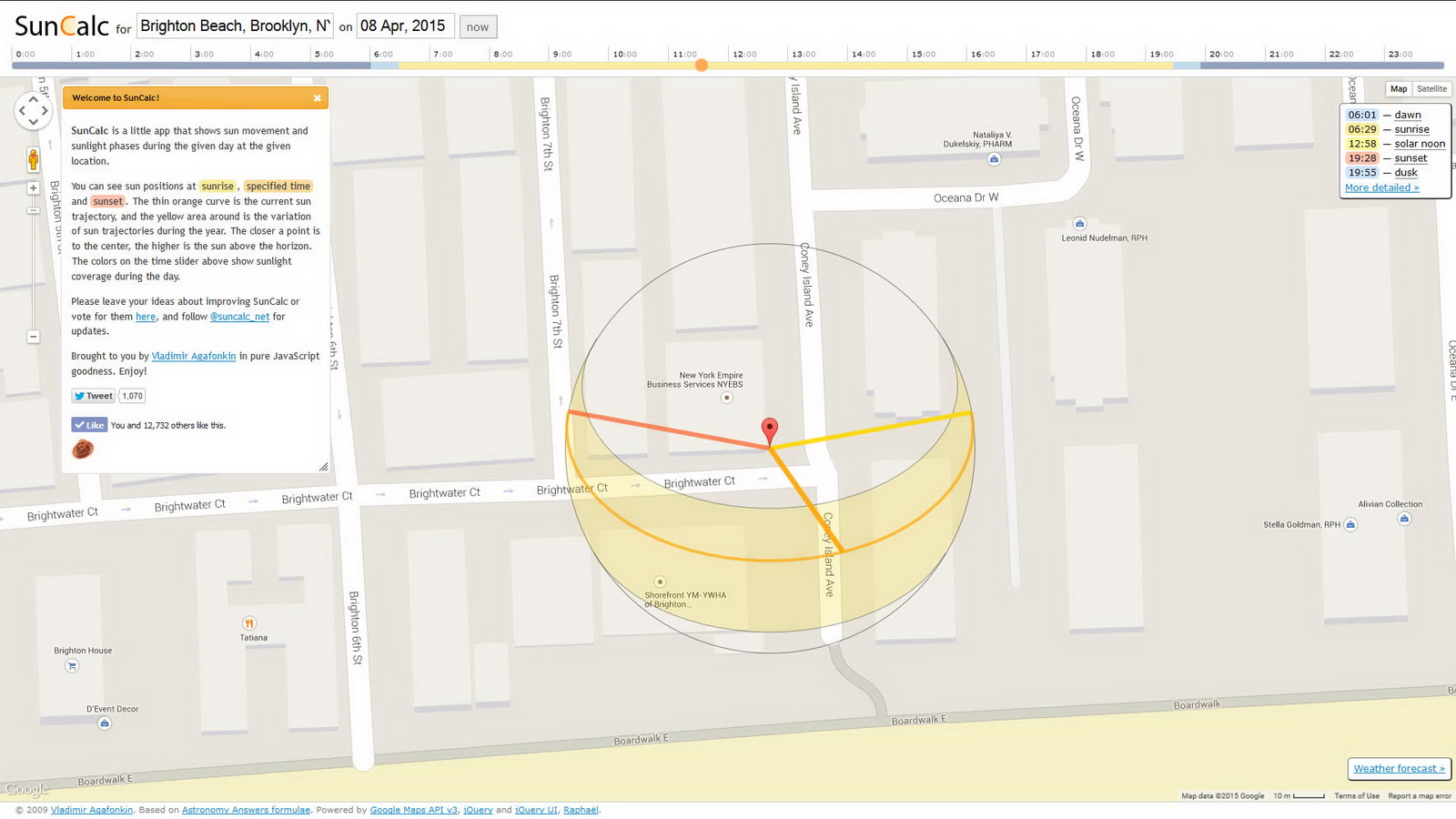Click the 19:28 sunset time value
This screenshot has height=819, width=1456.
(1362, 158)
